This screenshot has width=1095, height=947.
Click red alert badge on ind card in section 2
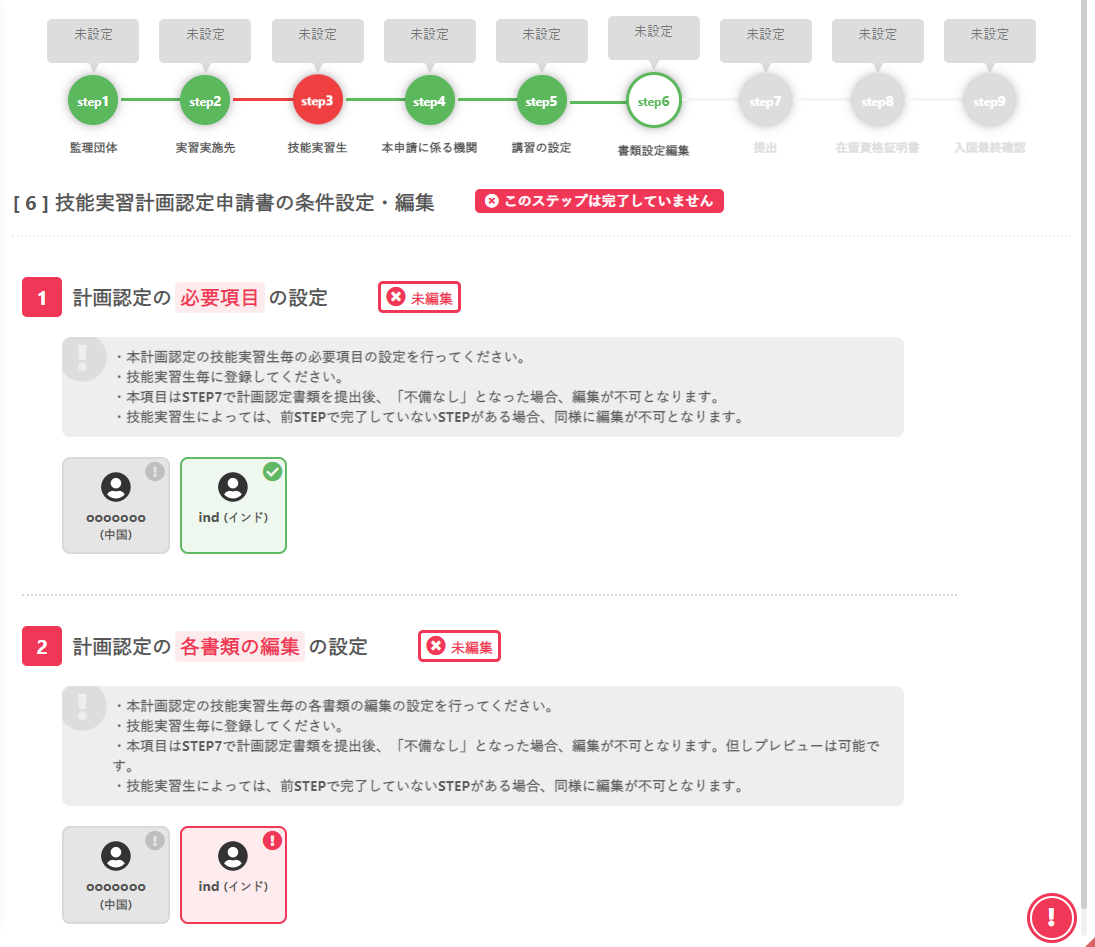[x=272, y=841]
